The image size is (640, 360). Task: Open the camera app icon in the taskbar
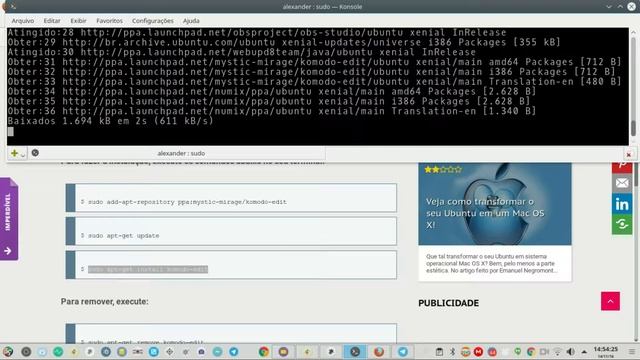201,351
